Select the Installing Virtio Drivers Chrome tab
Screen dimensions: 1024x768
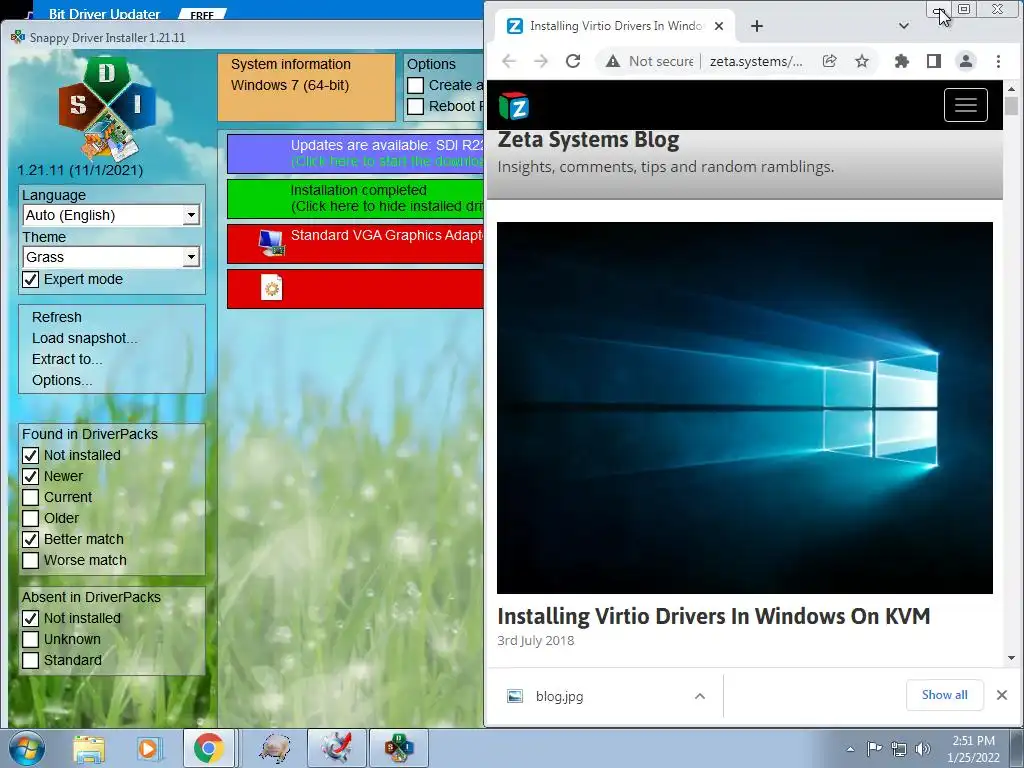click(615, 26)
